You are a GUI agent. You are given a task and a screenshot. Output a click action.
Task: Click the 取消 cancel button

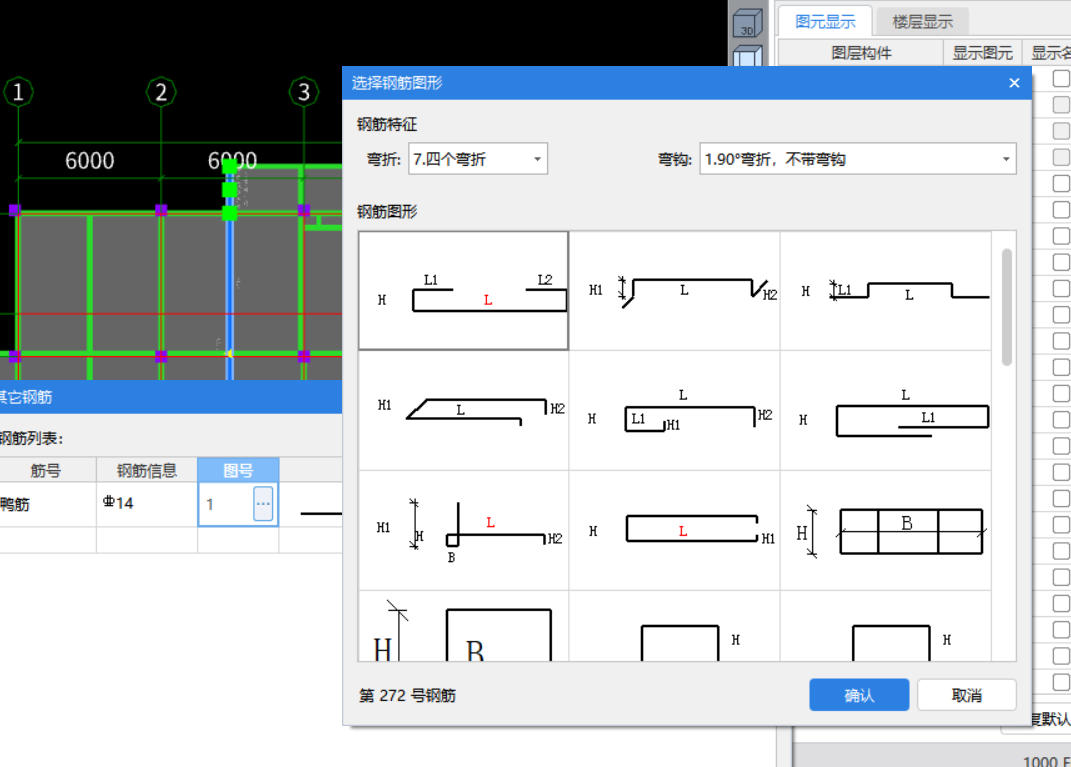click(x=966, y=695)
